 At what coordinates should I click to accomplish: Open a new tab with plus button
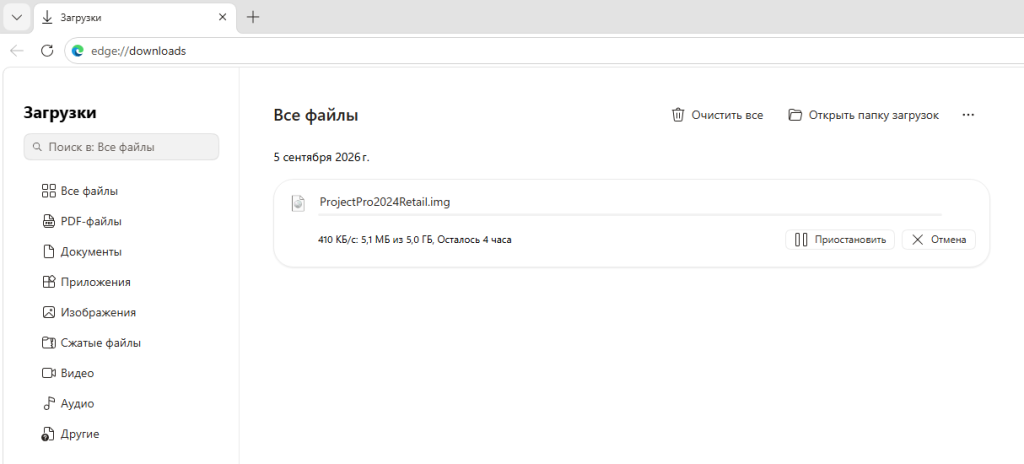(253, 18)
